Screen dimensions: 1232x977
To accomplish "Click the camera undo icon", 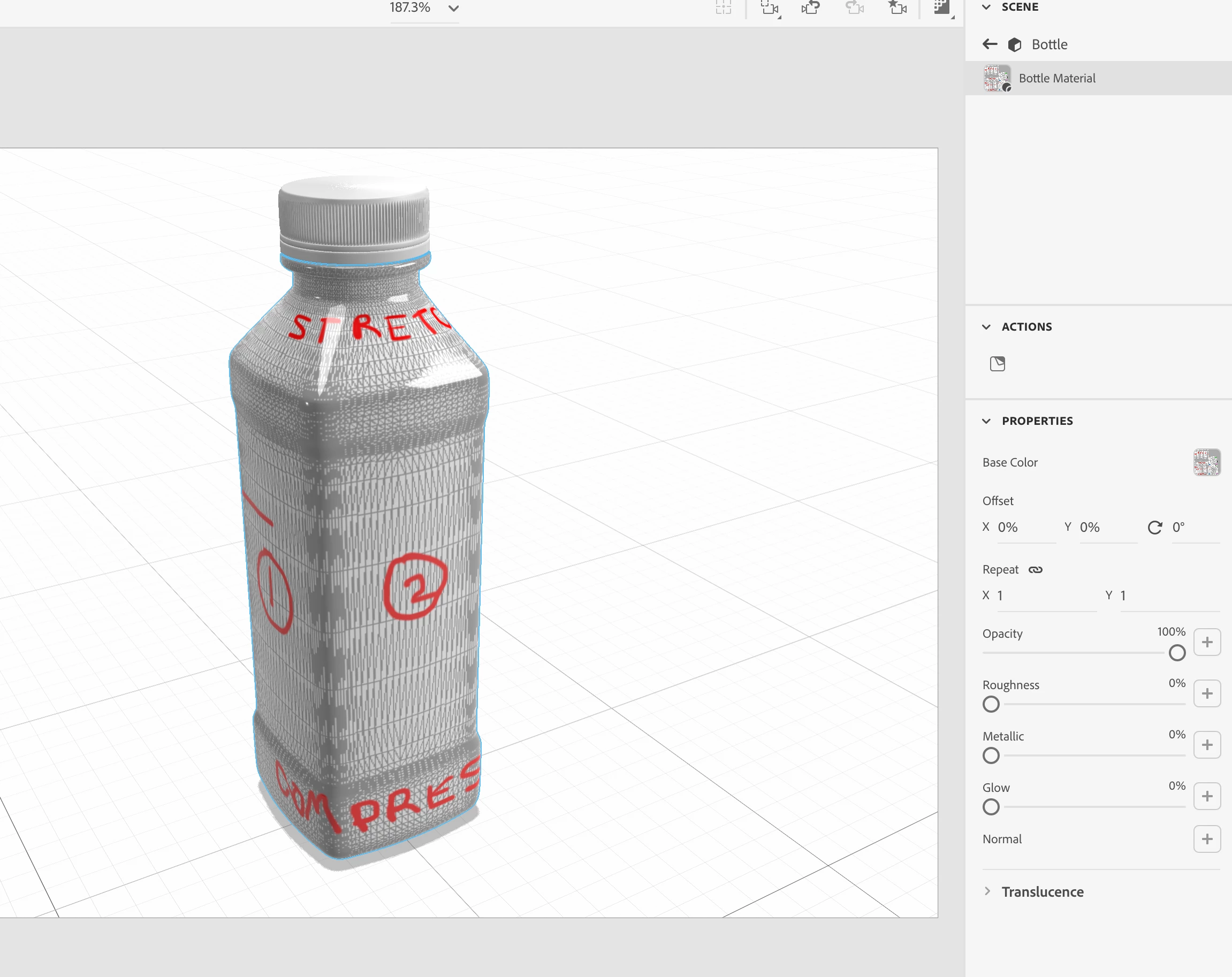I will [810, 8].
